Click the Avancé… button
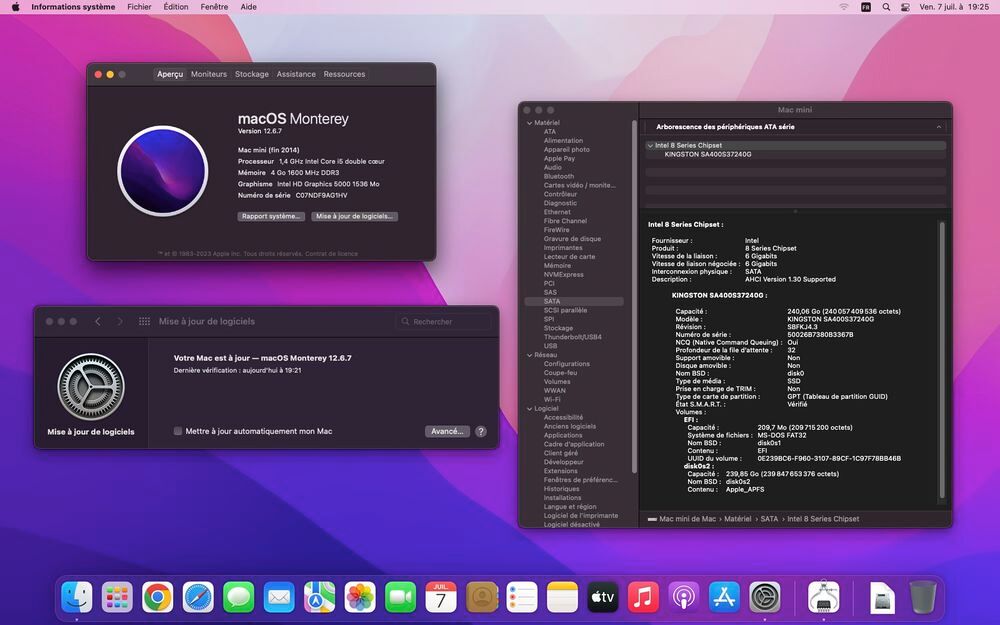This screenshot has height=625, width=1000. 447,431
